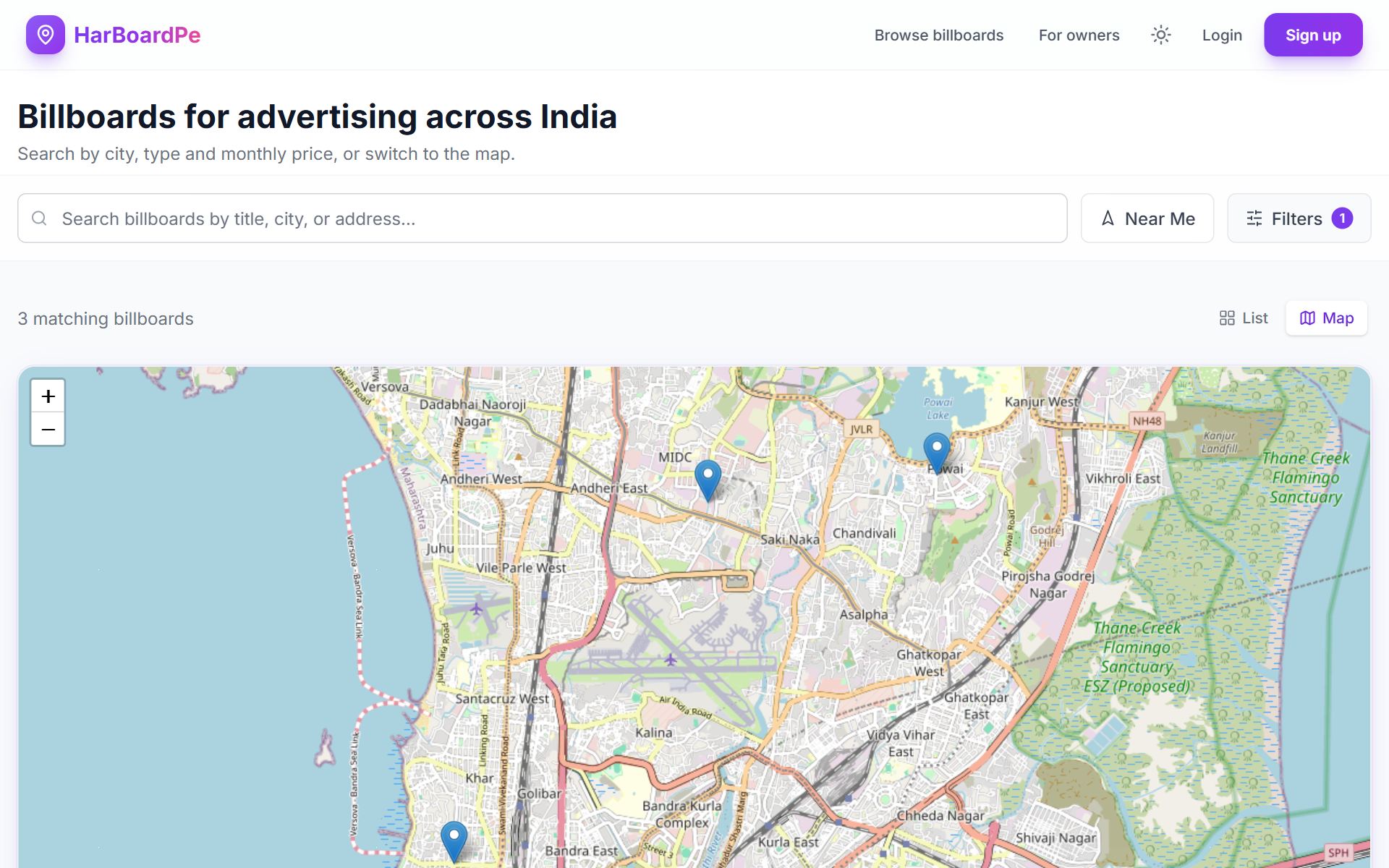The width and height of the screenshot is (1389, 868).
Task: Switch to Map view
Action: 1326,318
